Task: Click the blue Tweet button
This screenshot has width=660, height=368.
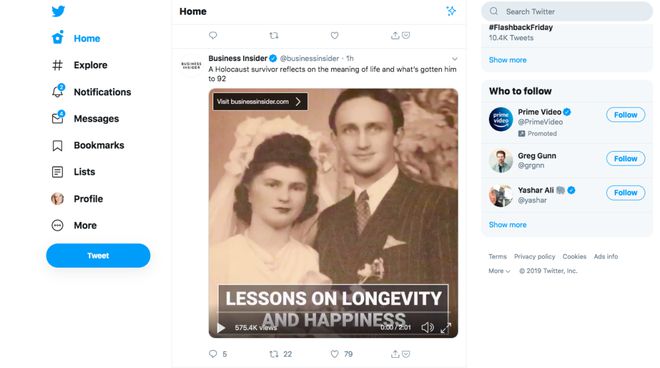Action: (x=98, y=255)
